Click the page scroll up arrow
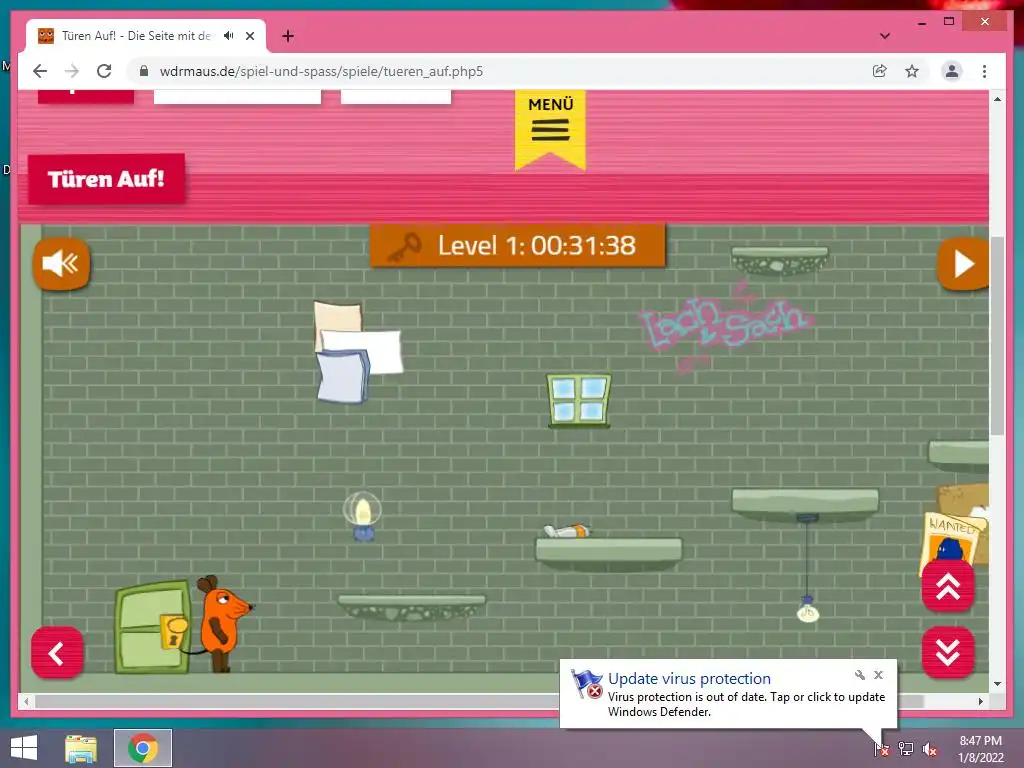Screen dimensions: 1024x768 997,99
